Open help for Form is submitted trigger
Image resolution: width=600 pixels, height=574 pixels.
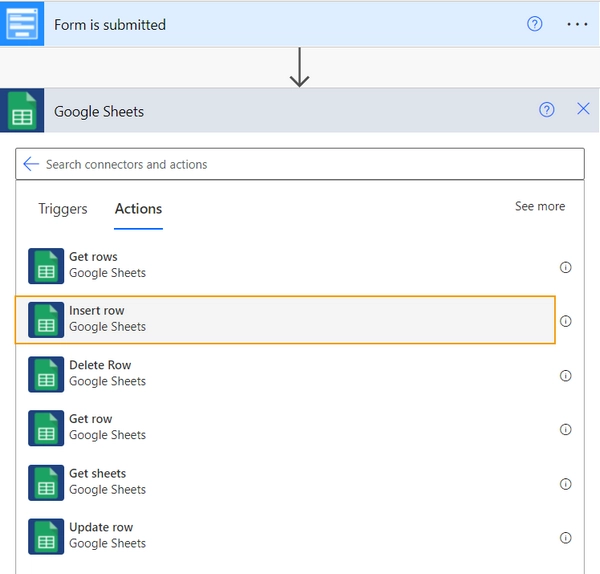click(x=534, y=24)
